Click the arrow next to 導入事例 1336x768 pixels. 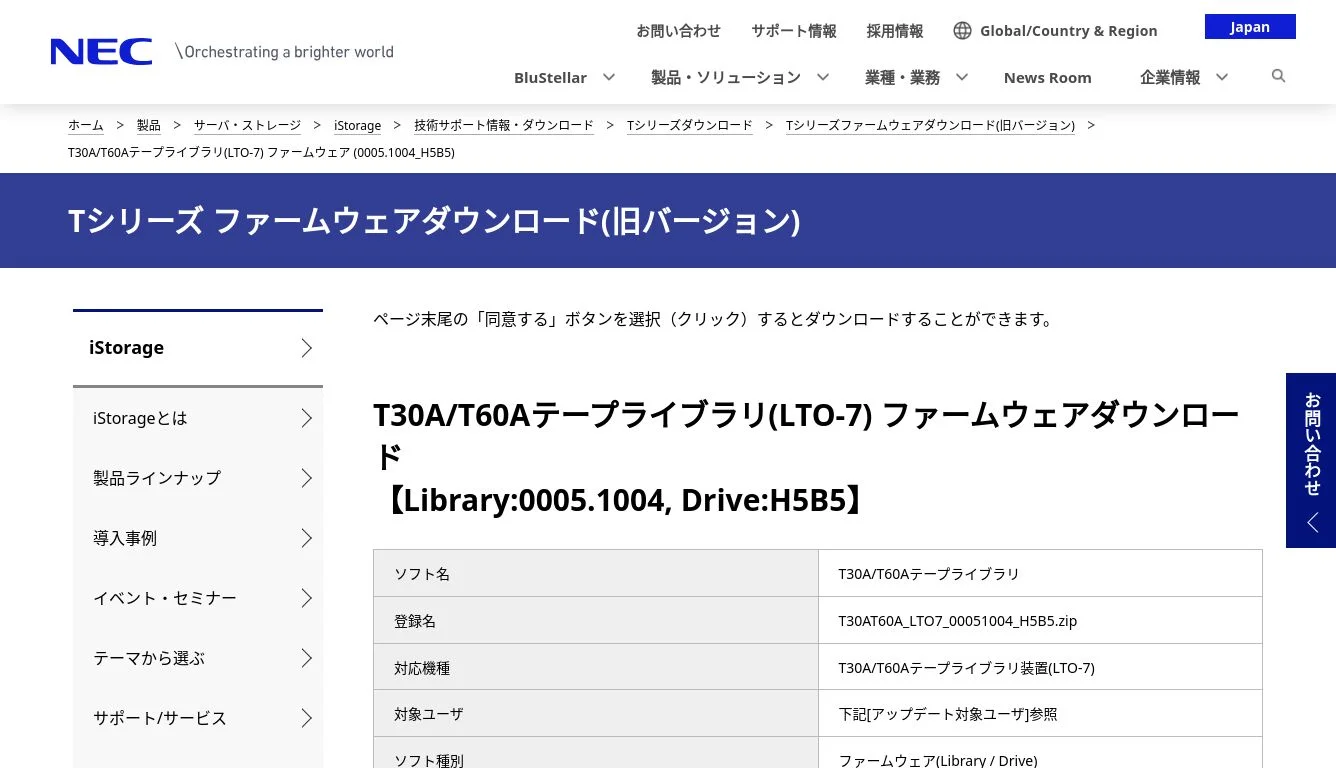307,538
